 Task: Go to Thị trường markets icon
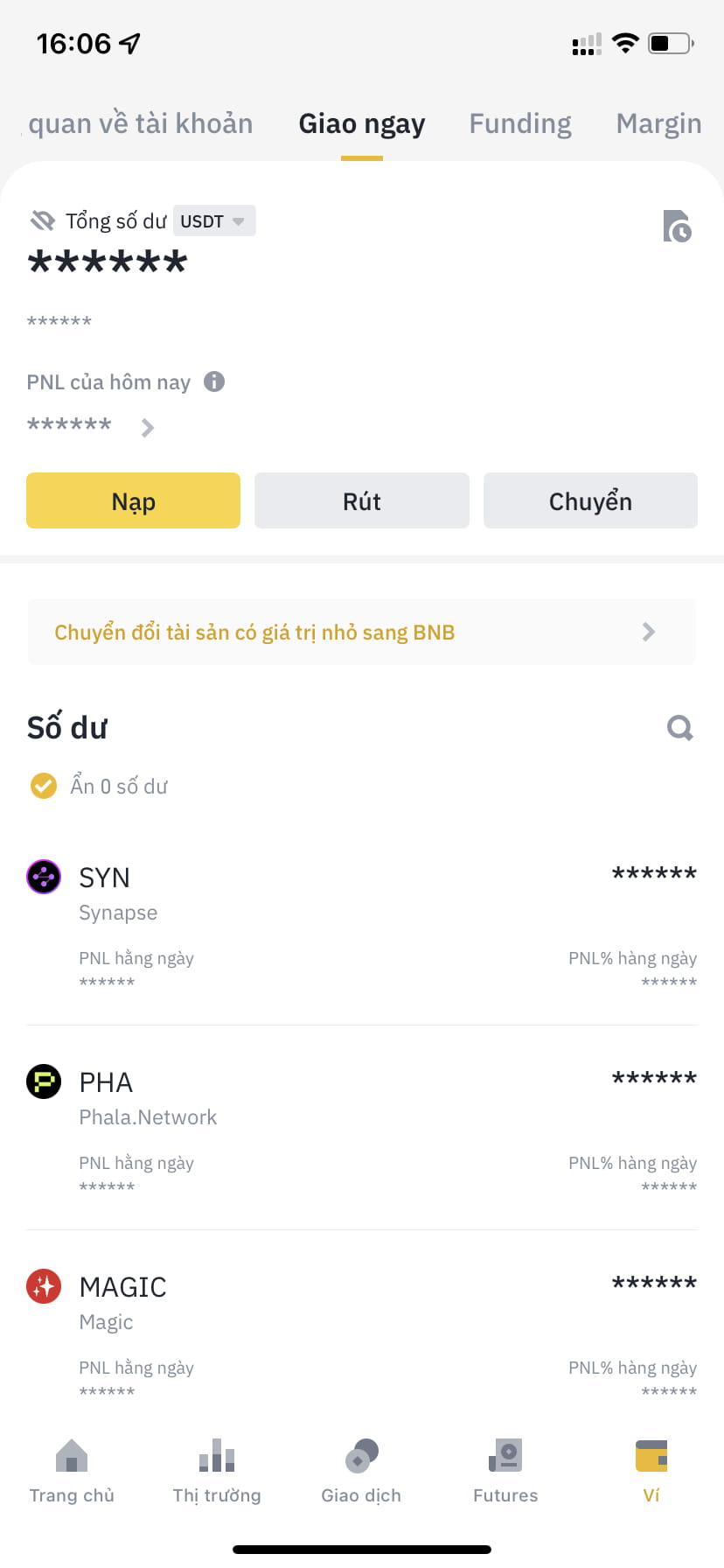click(217, 1457)
